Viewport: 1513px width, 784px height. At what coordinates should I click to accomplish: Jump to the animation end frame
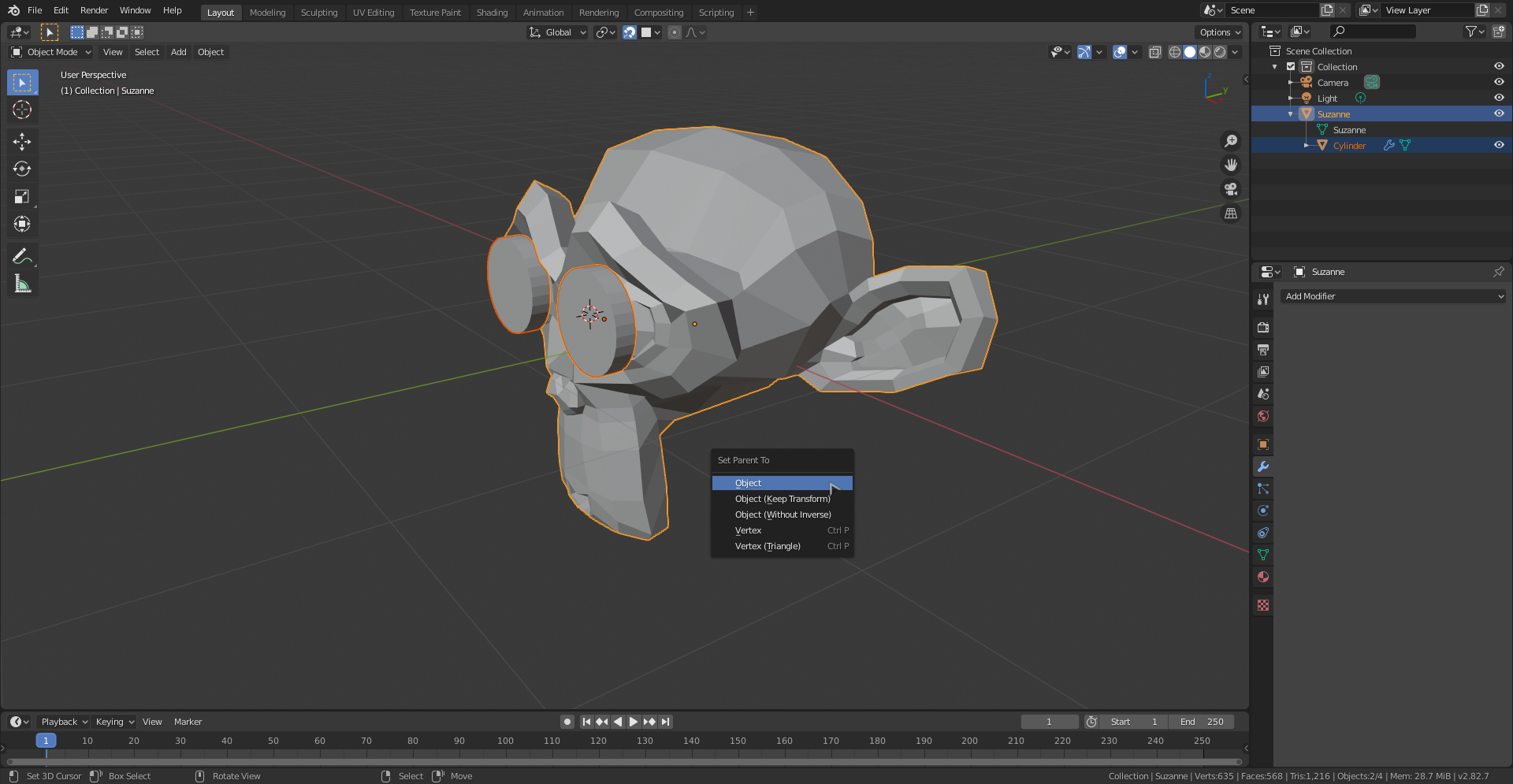click(x=666, y=722)
